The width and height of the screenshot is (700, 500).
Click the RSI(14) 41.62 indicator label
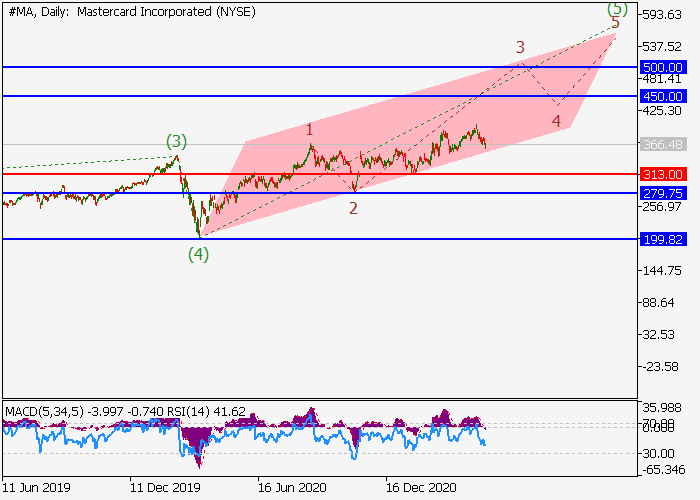206,411
